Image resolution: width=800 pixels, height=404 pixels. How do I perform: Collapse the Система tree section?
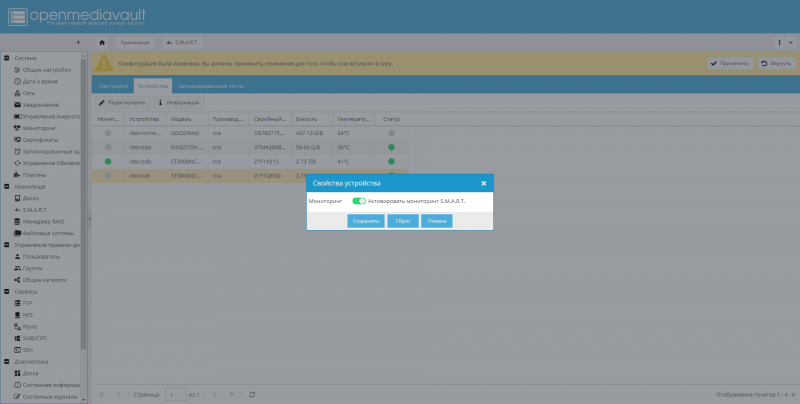coord(7,58)
